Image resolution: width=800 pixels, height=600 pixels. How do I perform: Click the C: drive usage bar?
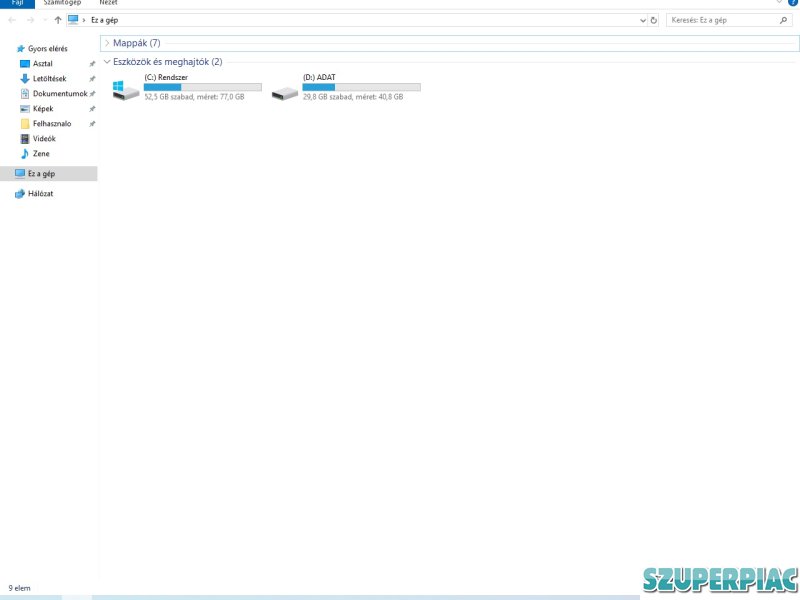pos(202,87)
